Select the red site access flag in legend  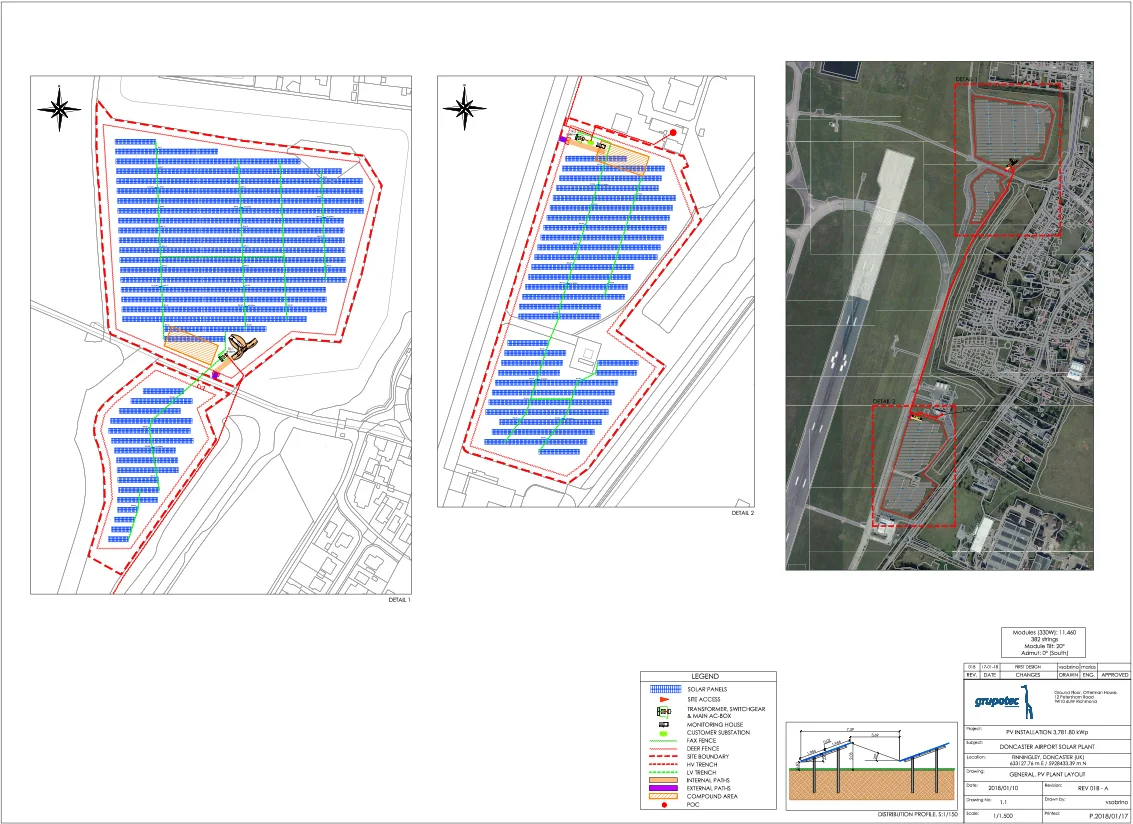665,700
